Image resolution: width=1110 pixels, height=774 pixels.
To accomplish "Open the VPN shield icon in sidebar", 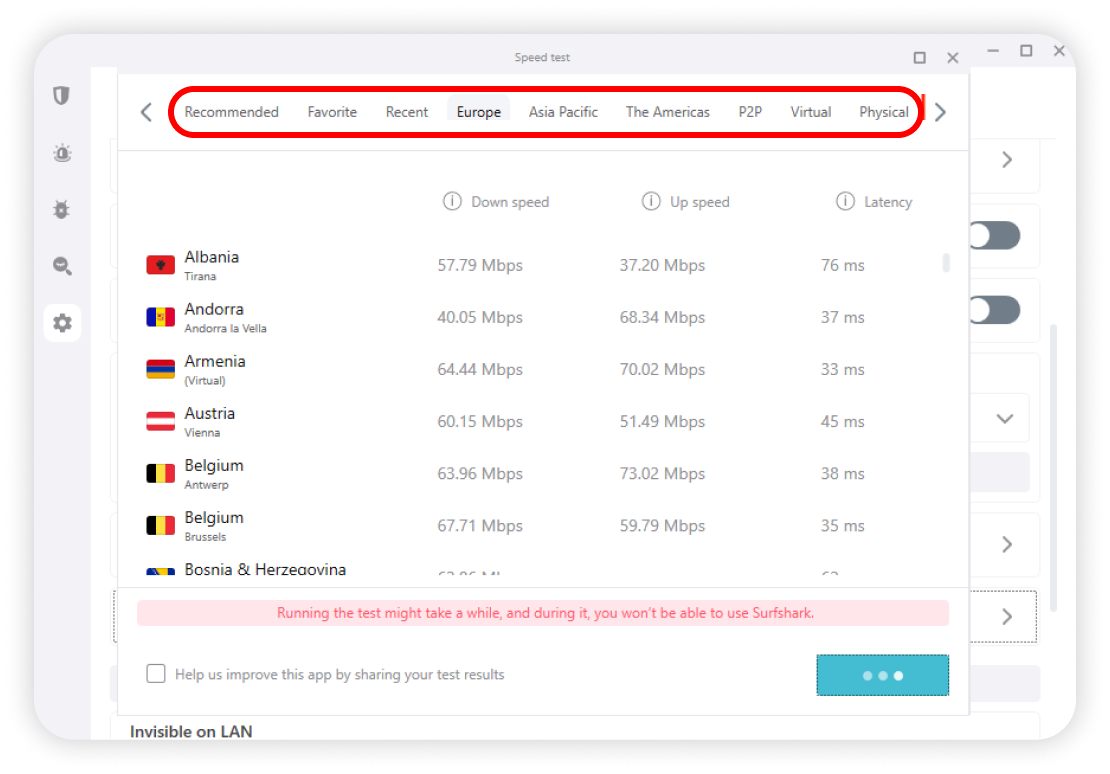I will click(x=62, y=96).
